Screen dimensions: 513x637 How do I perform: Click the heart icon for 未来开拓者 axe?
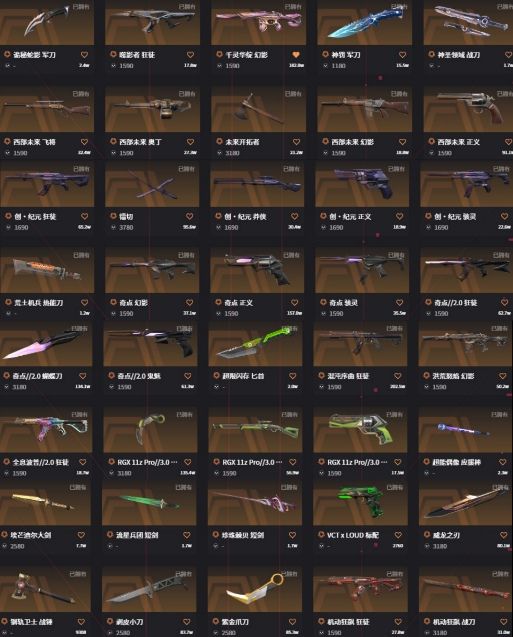pyautogui.click(x=296, y=142)
